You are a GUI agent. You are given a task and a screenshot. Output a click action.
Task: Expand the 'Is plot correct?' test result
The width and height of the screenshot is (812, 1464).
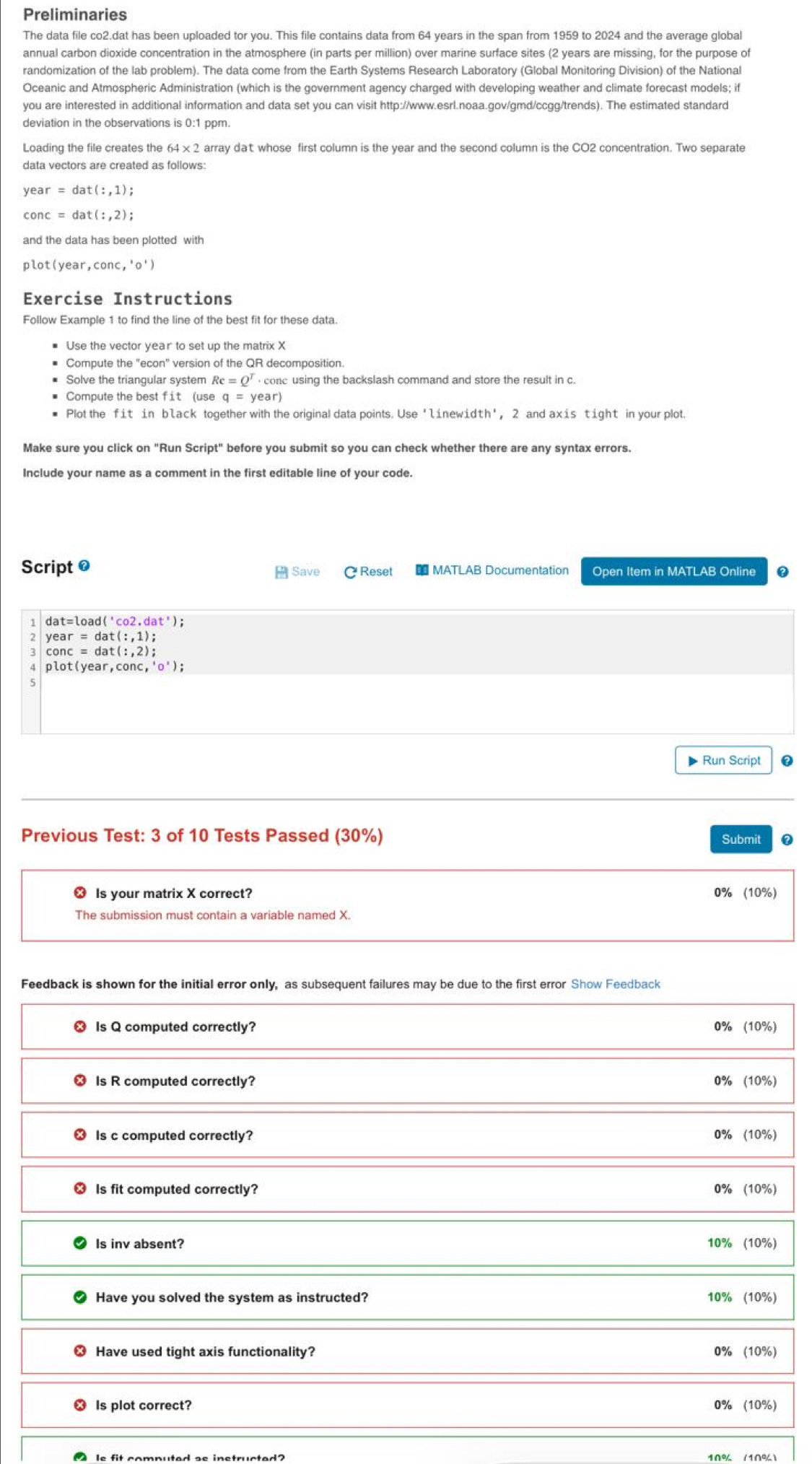click(x=144, y=1406)
